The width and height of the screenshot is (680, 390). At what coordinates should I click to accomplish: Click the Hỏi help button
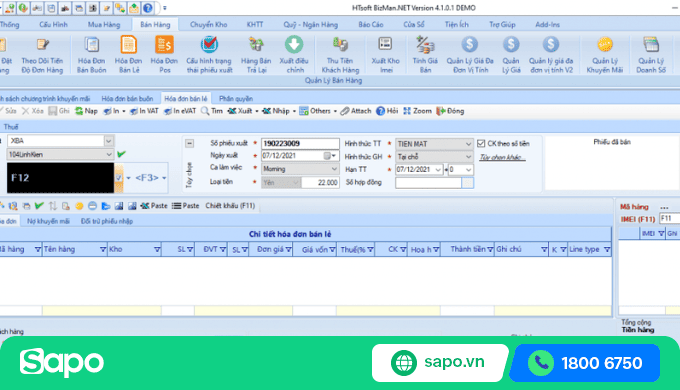coord(387,111)
